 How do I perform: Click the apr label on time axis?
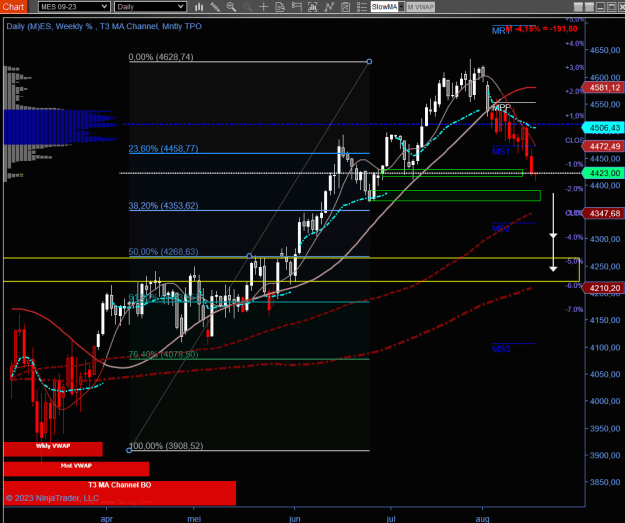pos(106,519)
